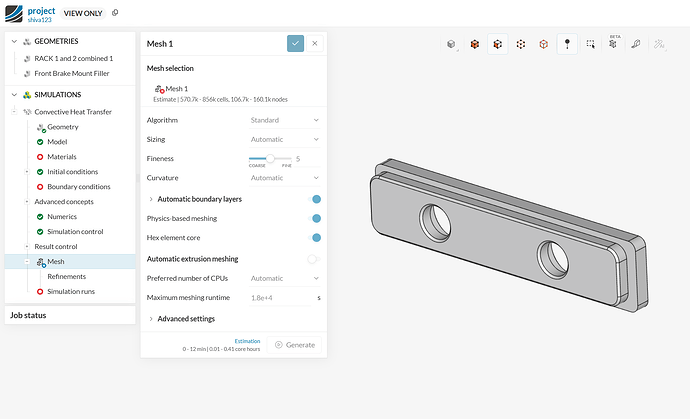Click the GEOMETRIES section icon

pyautogui.click(x=27, y=41)
